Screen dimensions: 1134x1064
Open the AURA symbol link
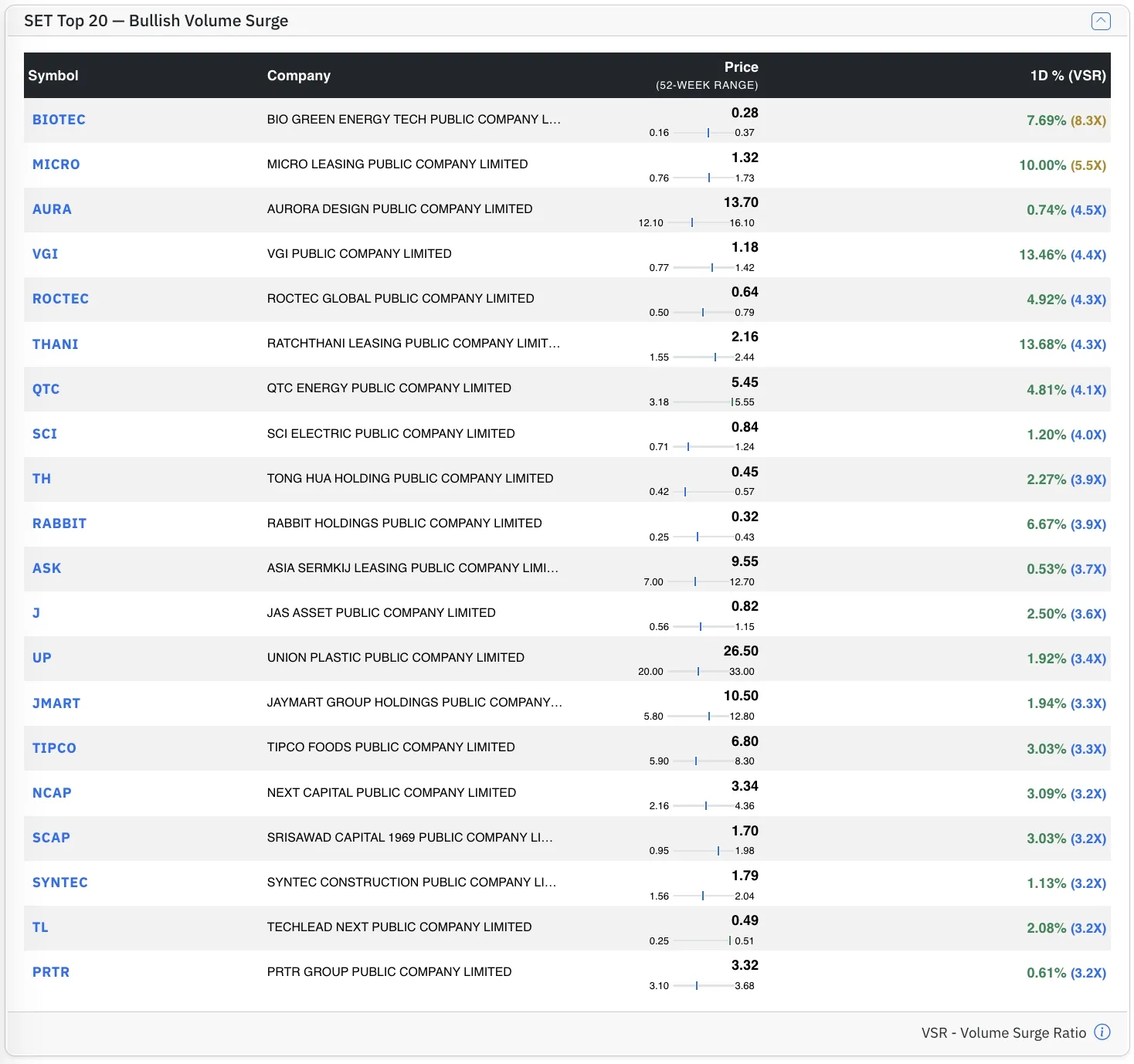tap(52, 209)
